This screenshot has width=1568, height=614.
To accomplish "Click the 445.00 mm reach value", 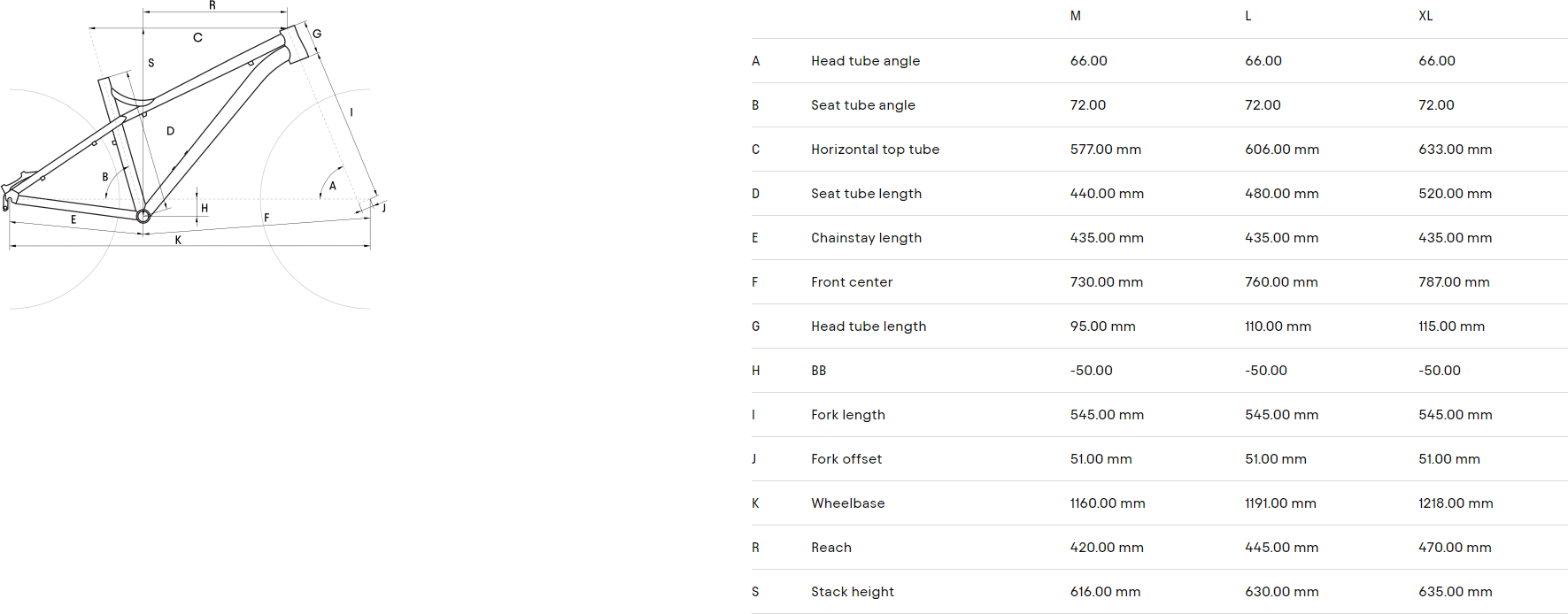I will click(x=1281, y=548).
